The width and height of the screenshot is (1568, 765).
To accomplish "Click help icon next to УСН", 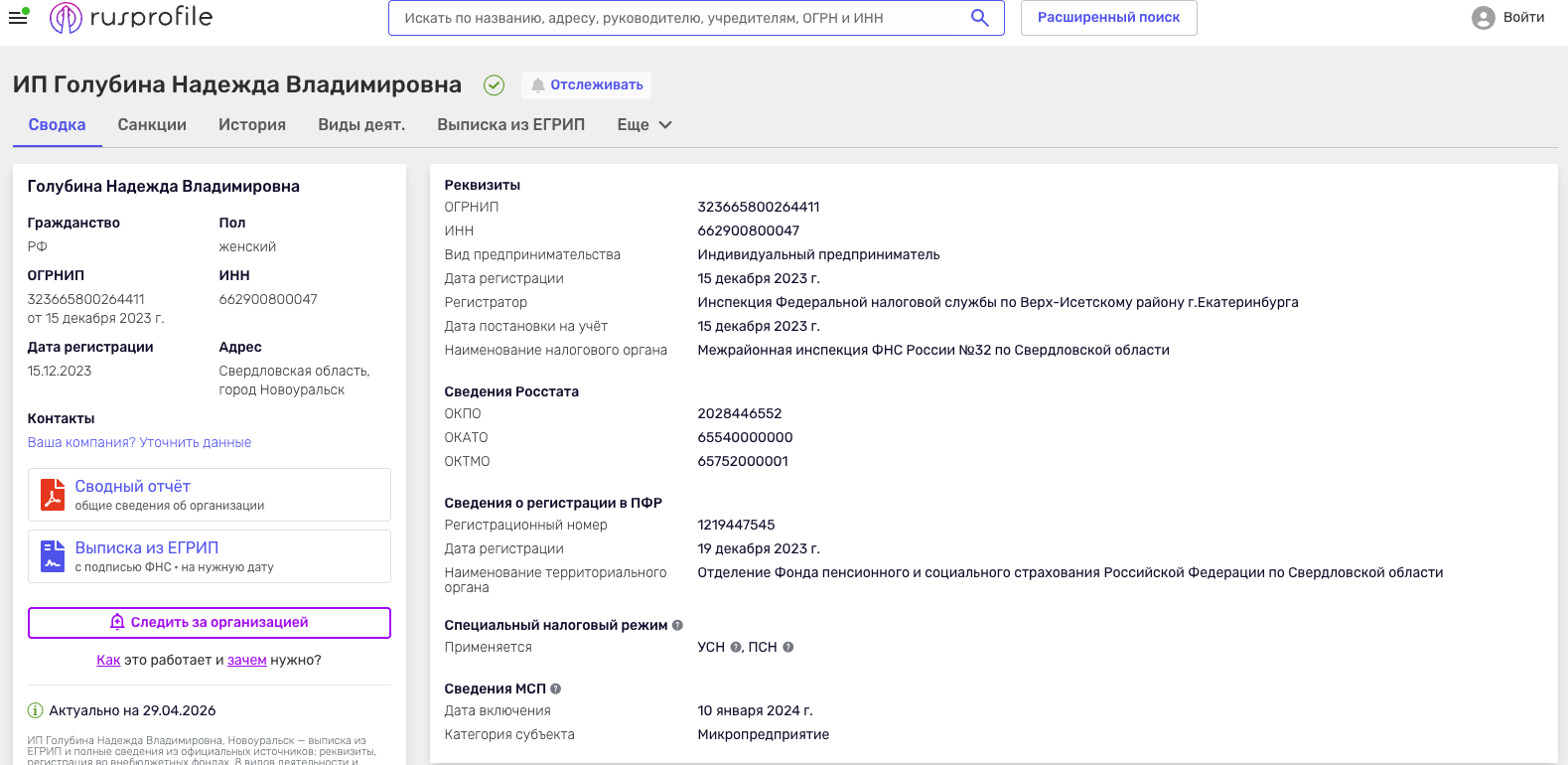I will [x=736, y=647].
